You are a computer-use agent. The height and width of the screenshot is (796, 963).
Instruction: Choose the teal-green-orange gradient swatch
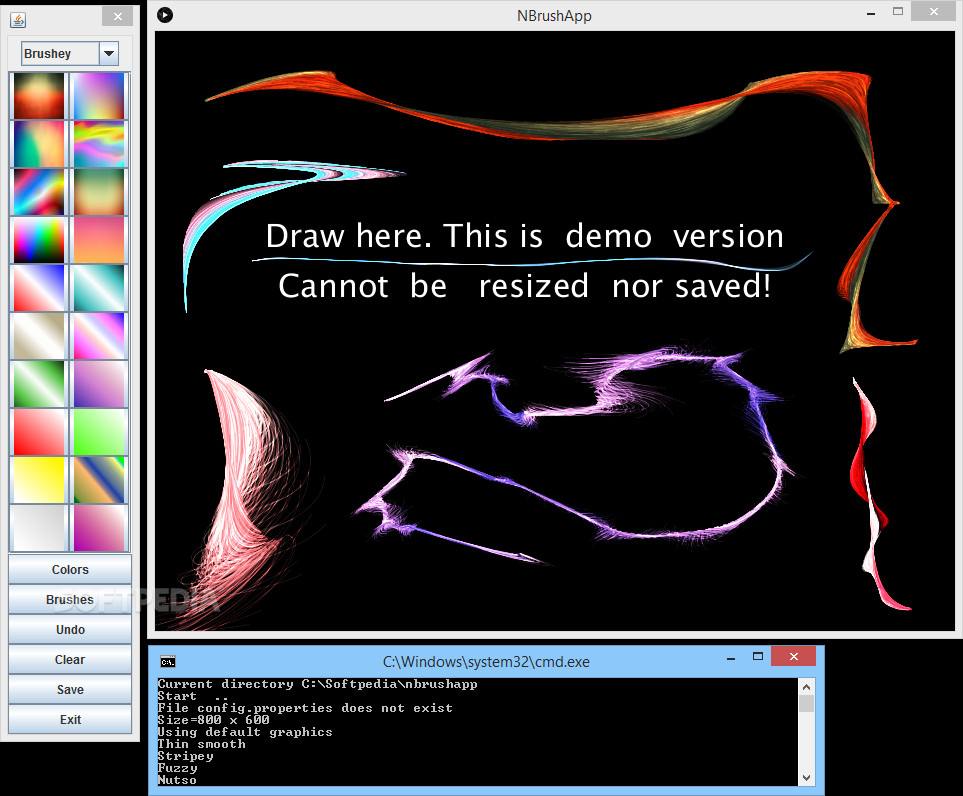[39, 144]
